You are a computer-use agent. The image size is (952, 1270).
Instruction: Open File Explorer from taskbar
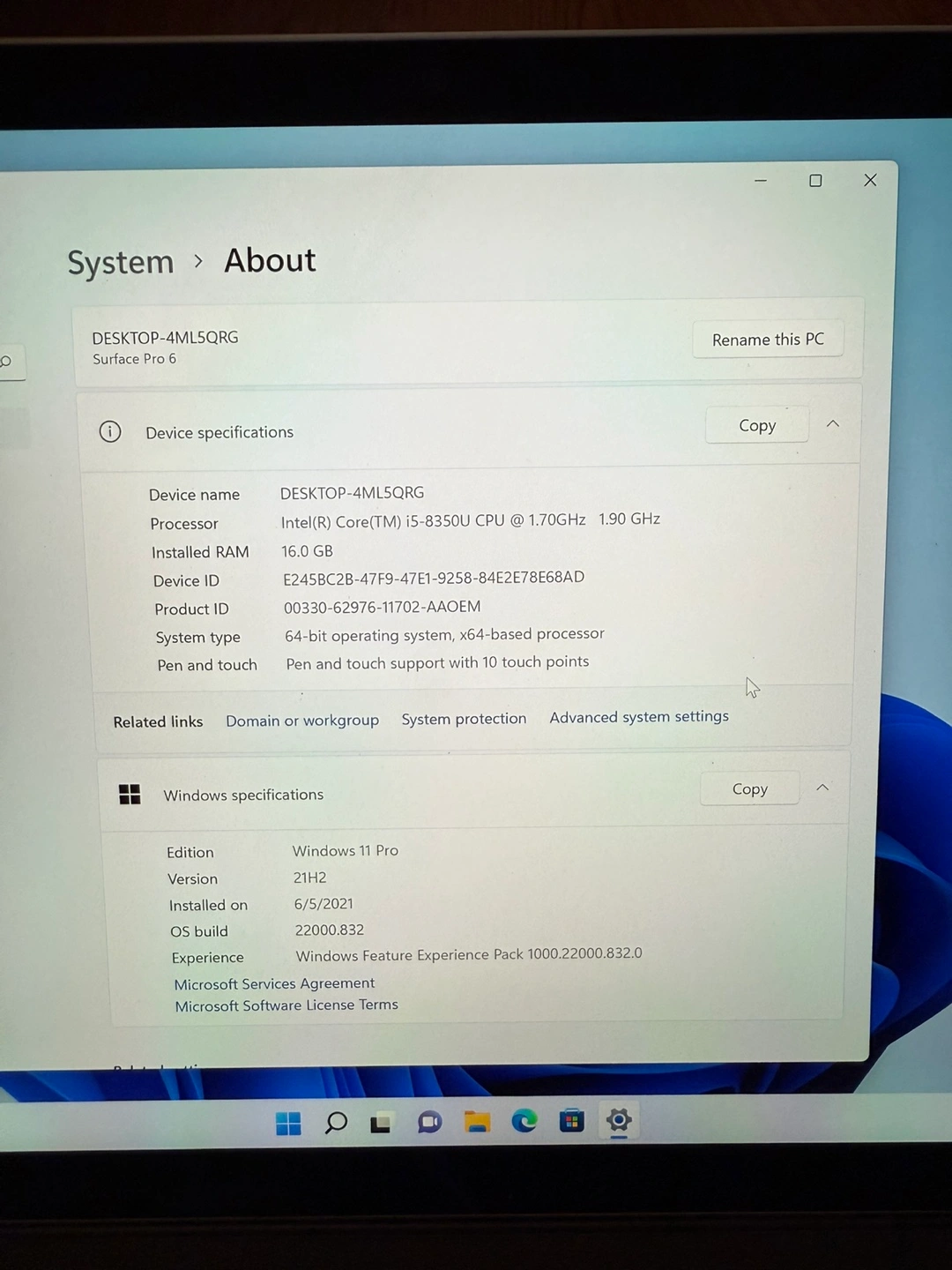point(477,1122)
